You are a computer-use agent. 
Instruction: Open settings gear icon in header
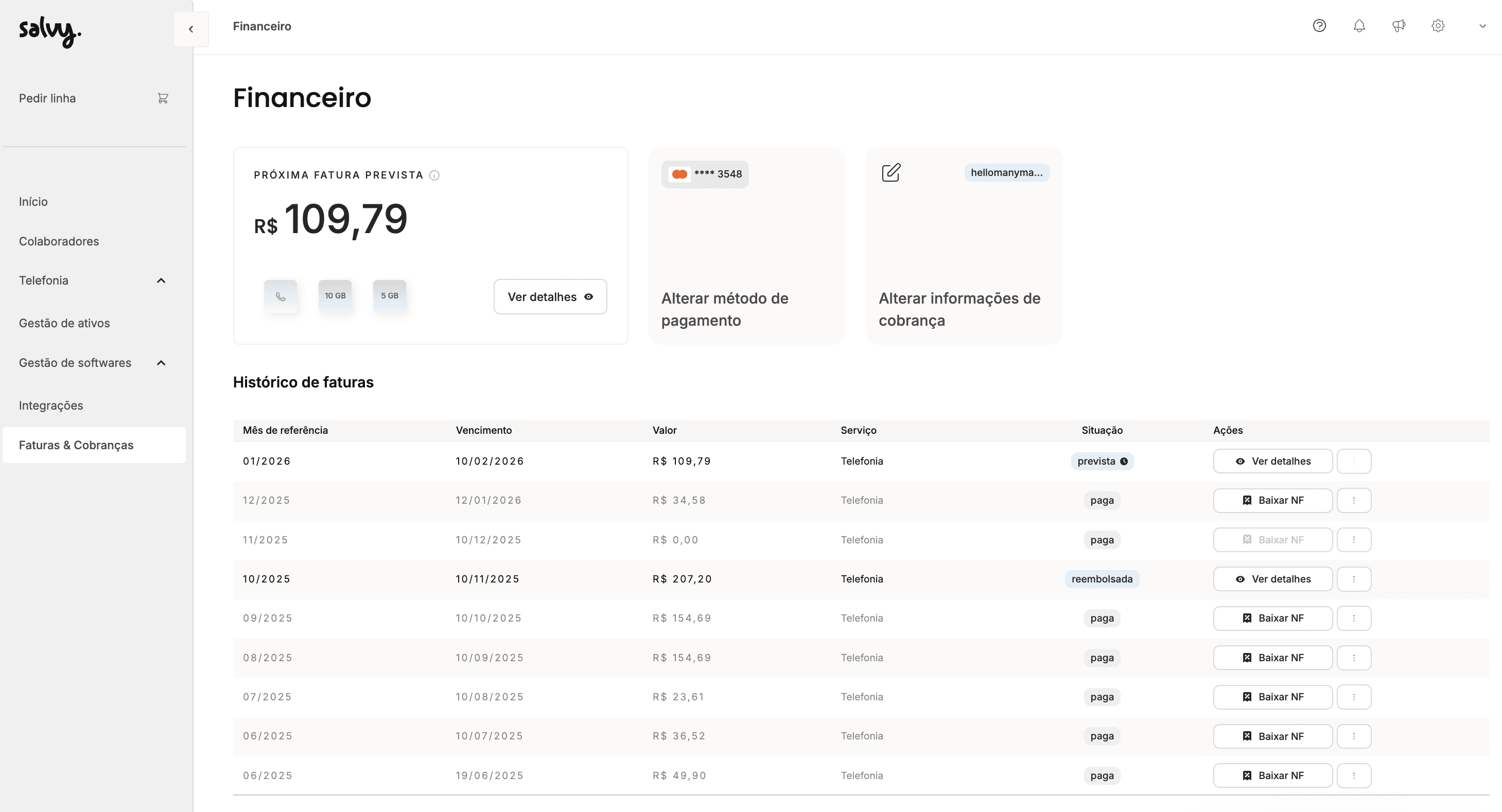[x=1438, y=26]
